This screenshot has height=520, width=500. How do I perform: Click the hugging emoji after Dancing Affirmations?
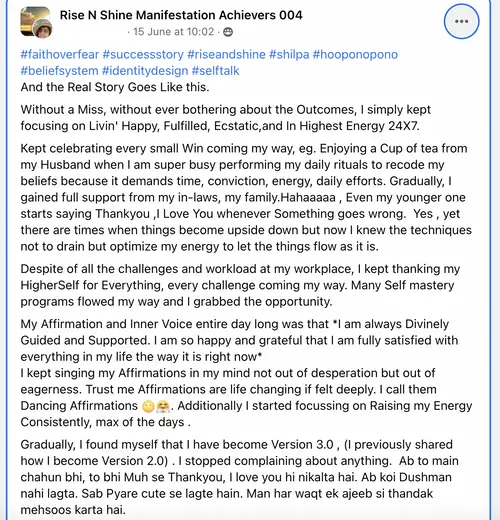tap(163, 406)
